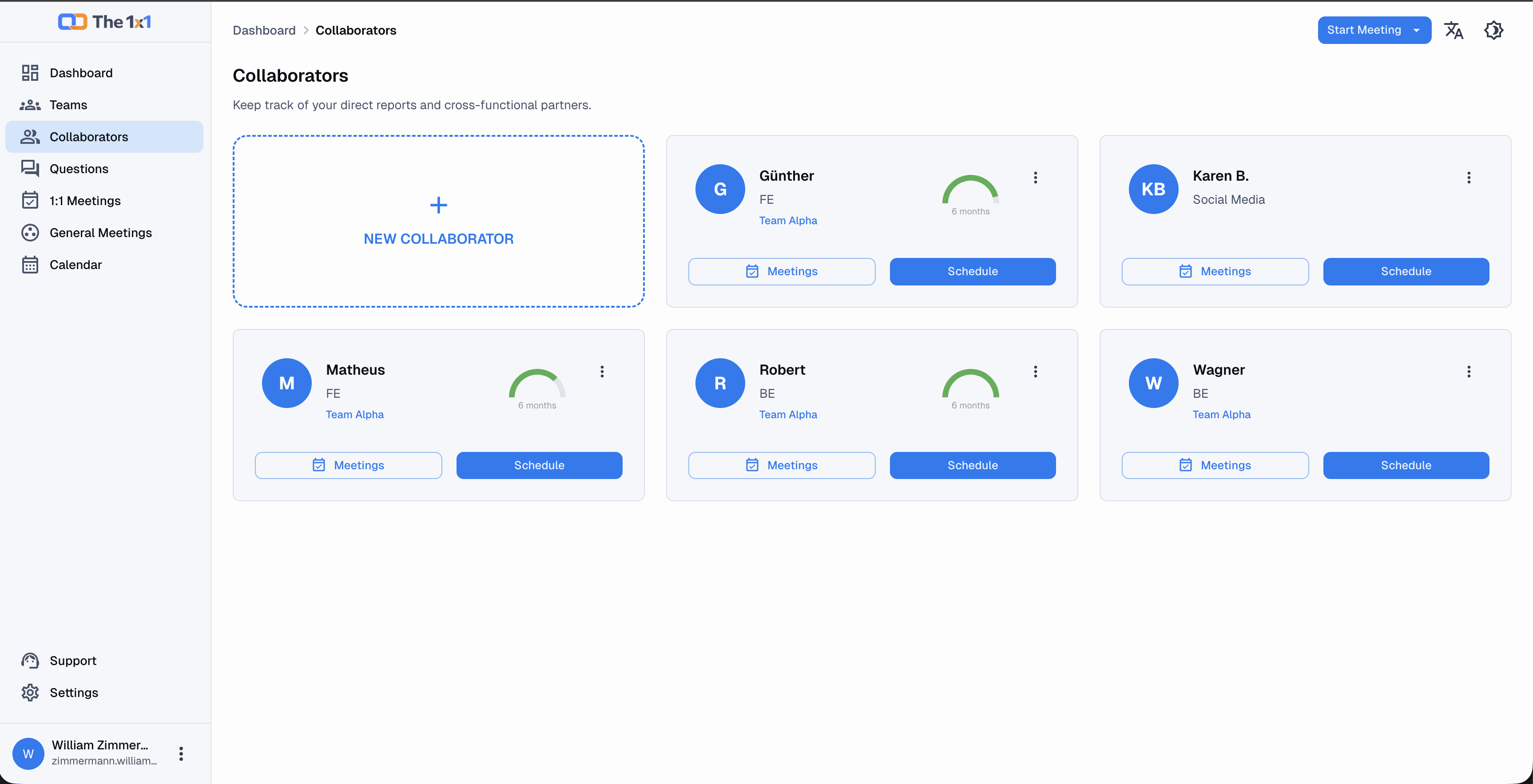
Task: Open Matheus's card more-options menu
Action: tap(602, 371)
